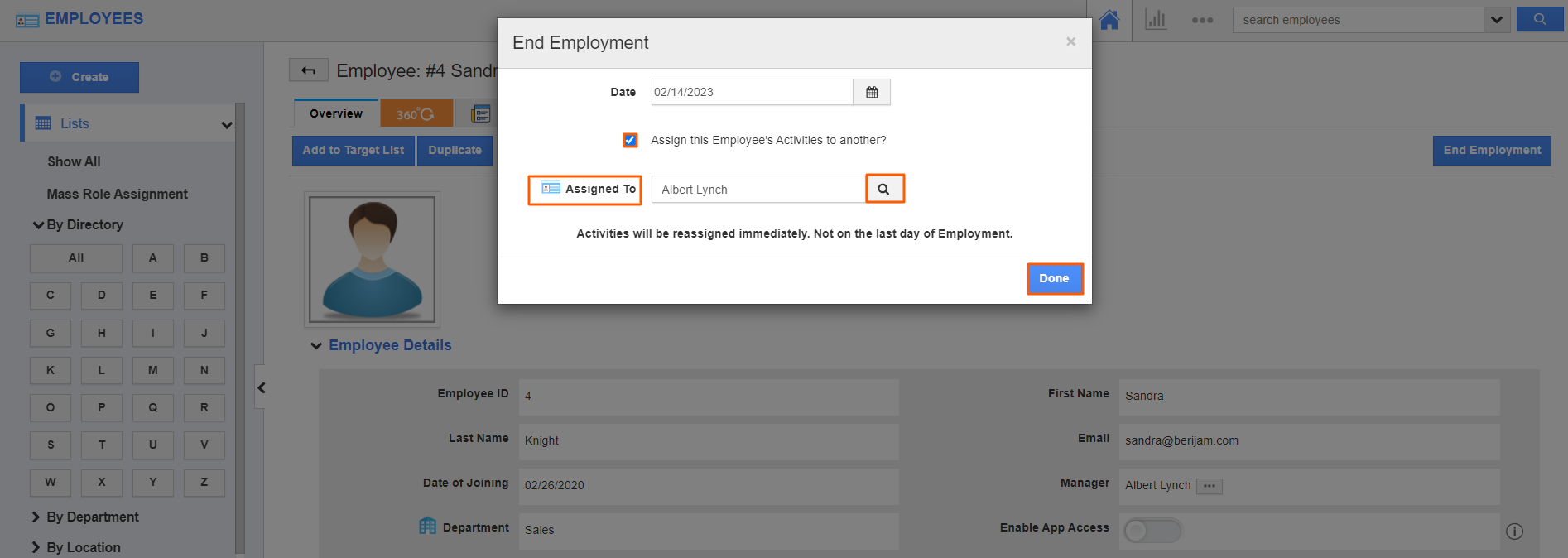This screenshot has width=1568, height=558.
Task: Uncheck Assign this Employee's Activities to another
Action: pyautogui.click(x=630, y=140)
